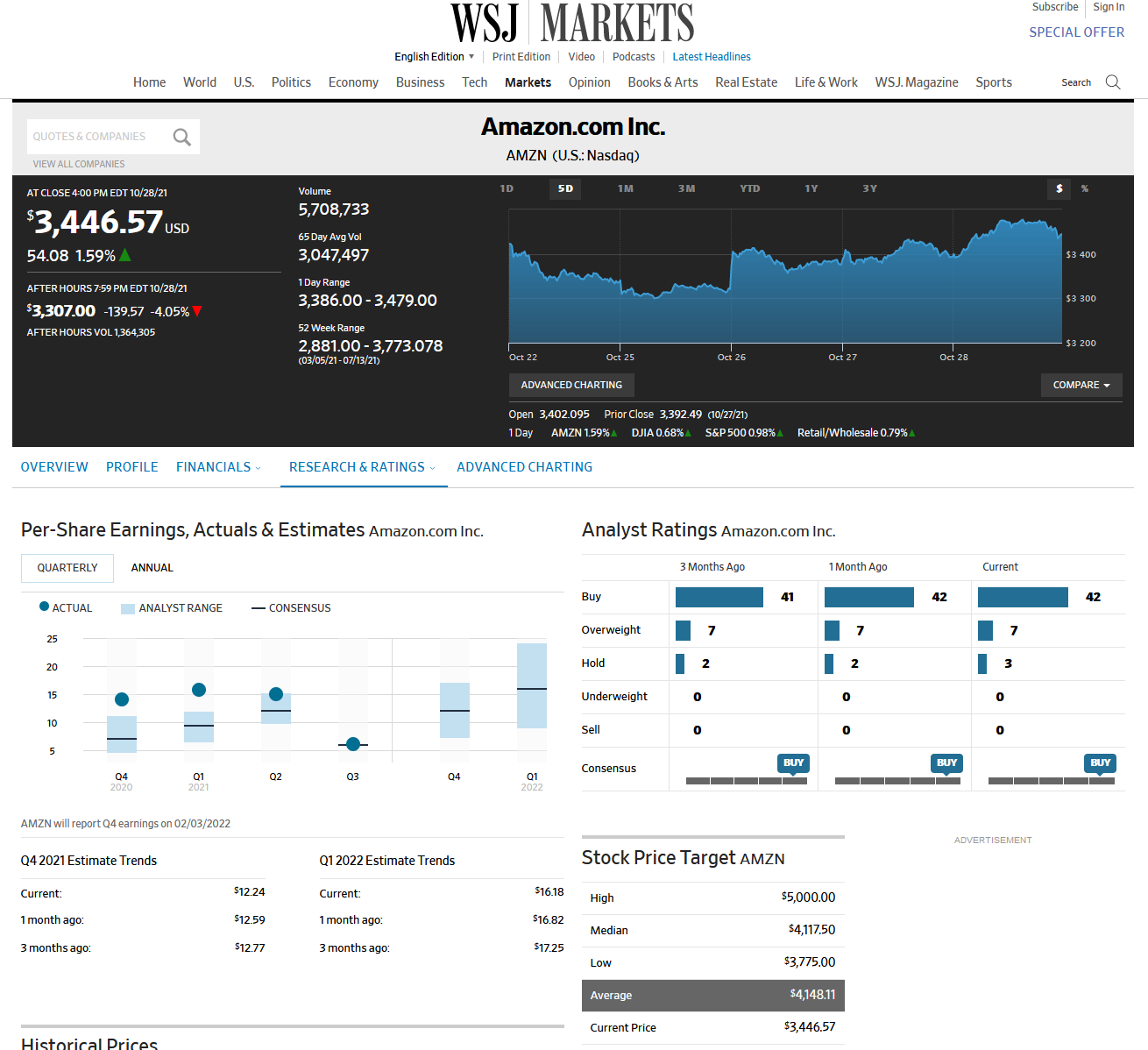Viewport: 1148px width, 1050px height.
Task: Click the ACTUAL dot for Q1 2021
Action: [x=199, y=690]
